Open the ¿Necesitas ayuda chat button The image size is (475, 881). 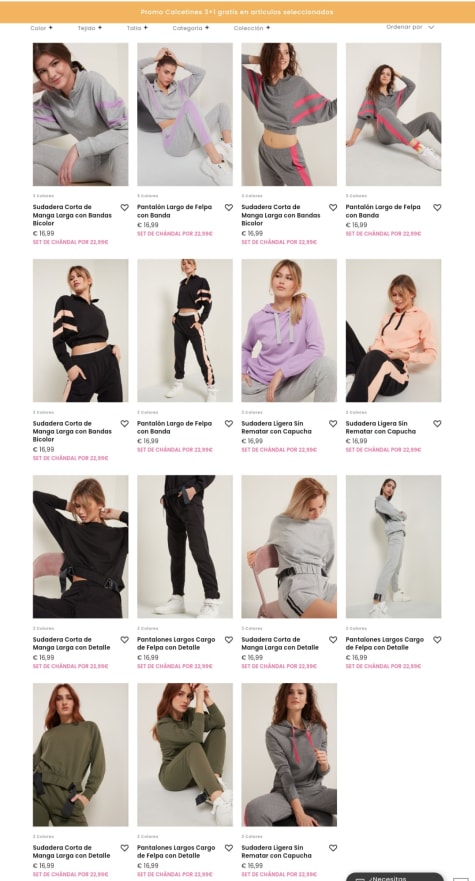coord(395,877)
